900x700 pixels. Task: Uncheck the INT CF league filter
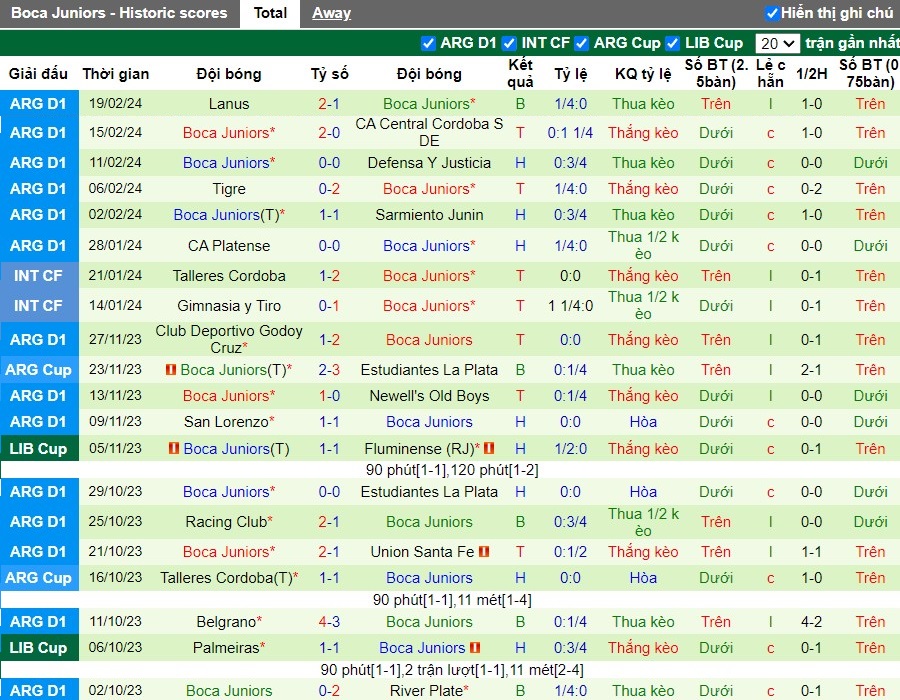pyautogui.click(x=509, y=43)
